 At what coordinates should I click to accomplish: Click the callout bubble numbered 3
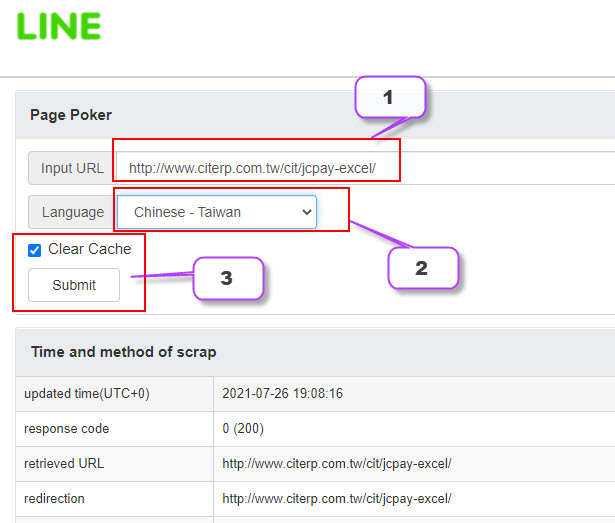point(227,279)
